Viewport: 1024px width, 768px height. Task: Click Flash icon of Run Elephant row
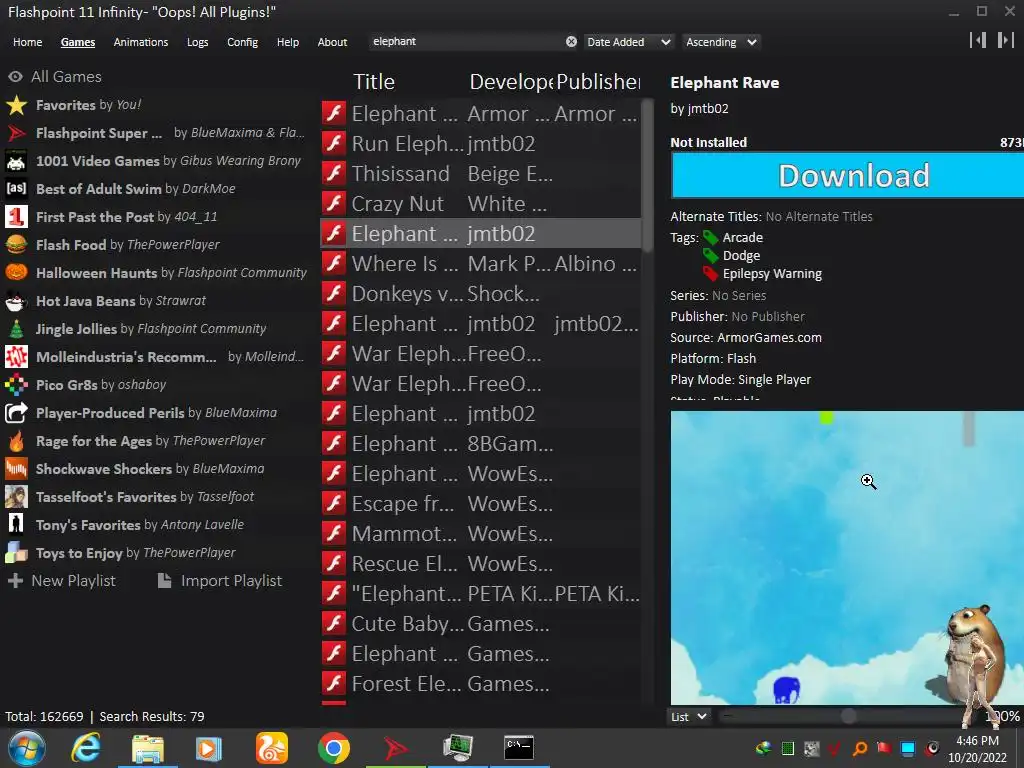coord(334,143)
